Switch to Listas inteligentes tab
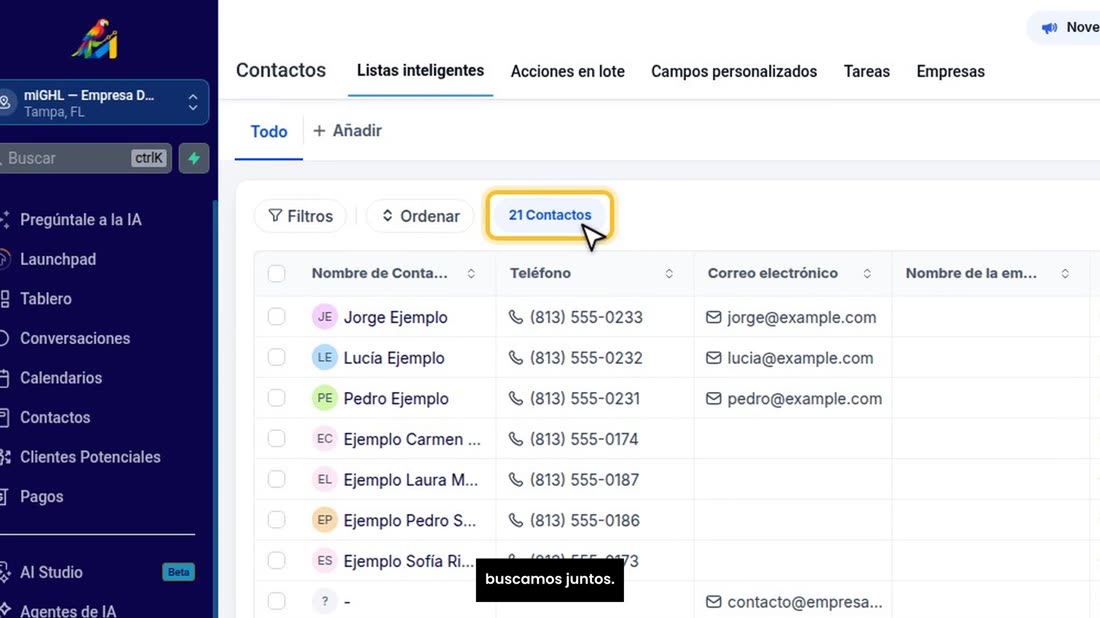Screen dimensions: 1100x618 pyautogui.click(x=420, y=71)
